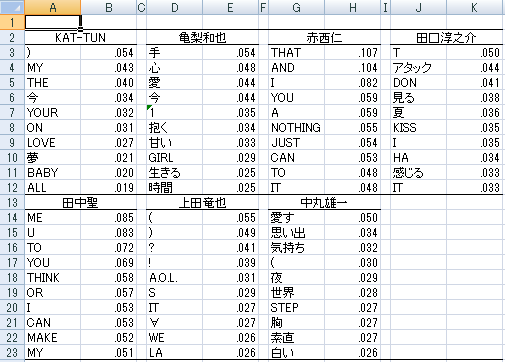This screenshot has height=362, width=505.
Task: Click the cell containing 愛す
Action: coord(296,217)
